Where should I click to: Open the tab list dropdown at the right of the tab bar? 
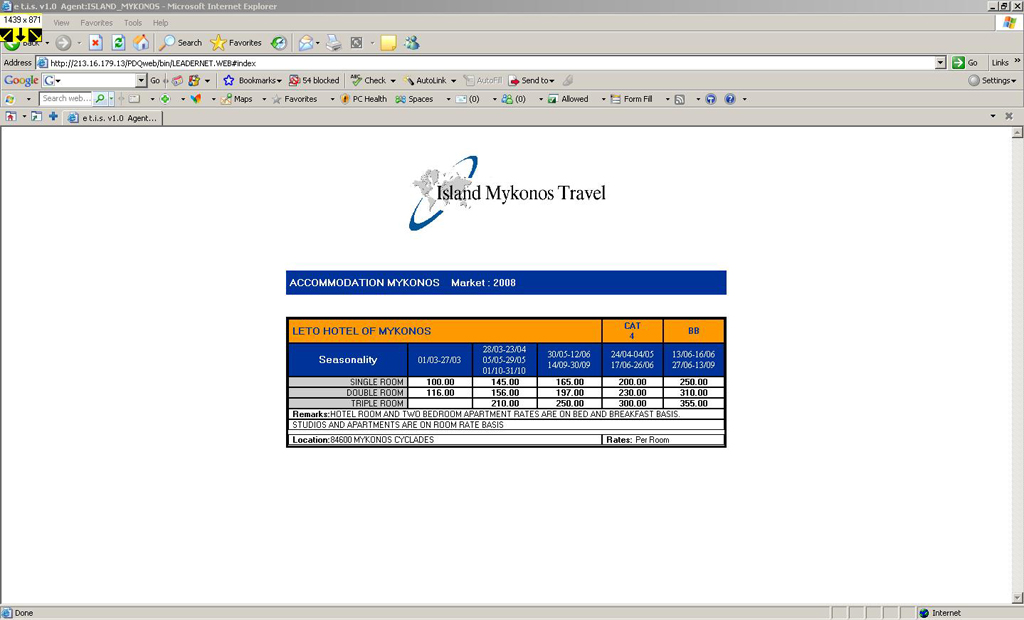(x=993, y=116)
